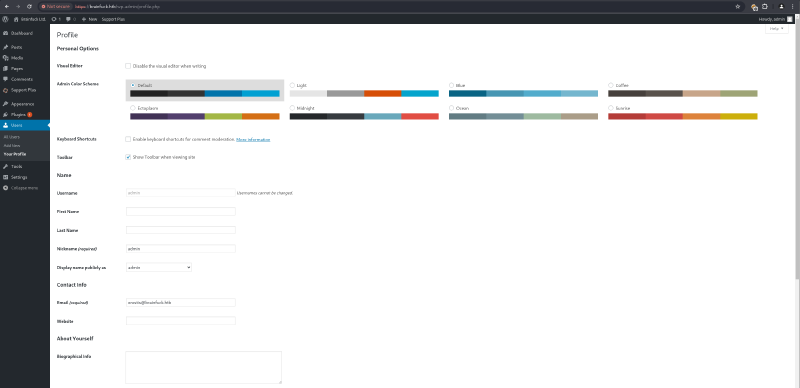Select the Light color scheme radio

(x=292, y=85)
